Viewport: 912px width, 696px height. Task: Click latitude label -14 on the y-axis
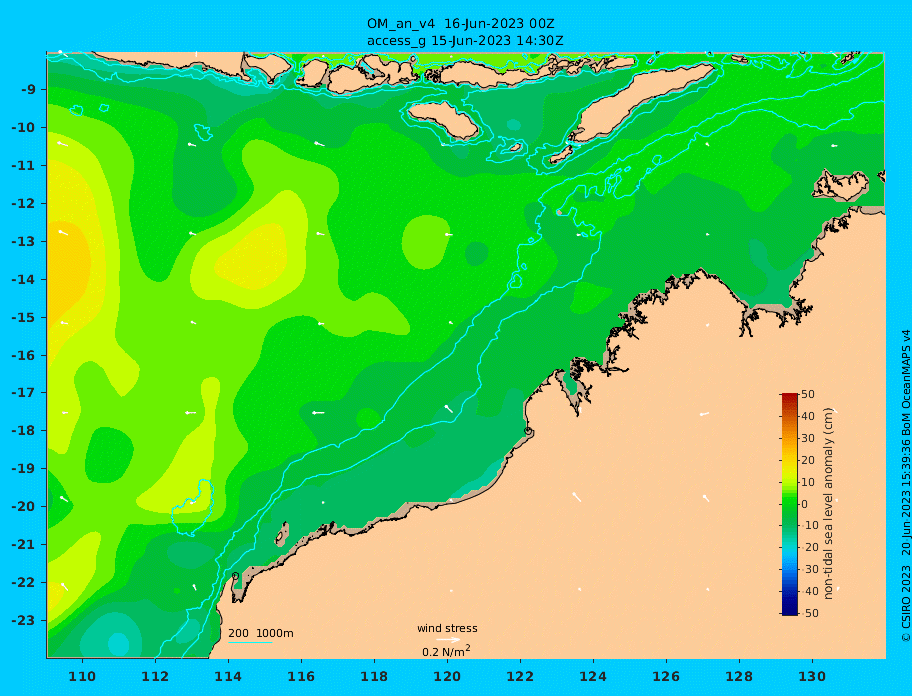click(24, 280)
